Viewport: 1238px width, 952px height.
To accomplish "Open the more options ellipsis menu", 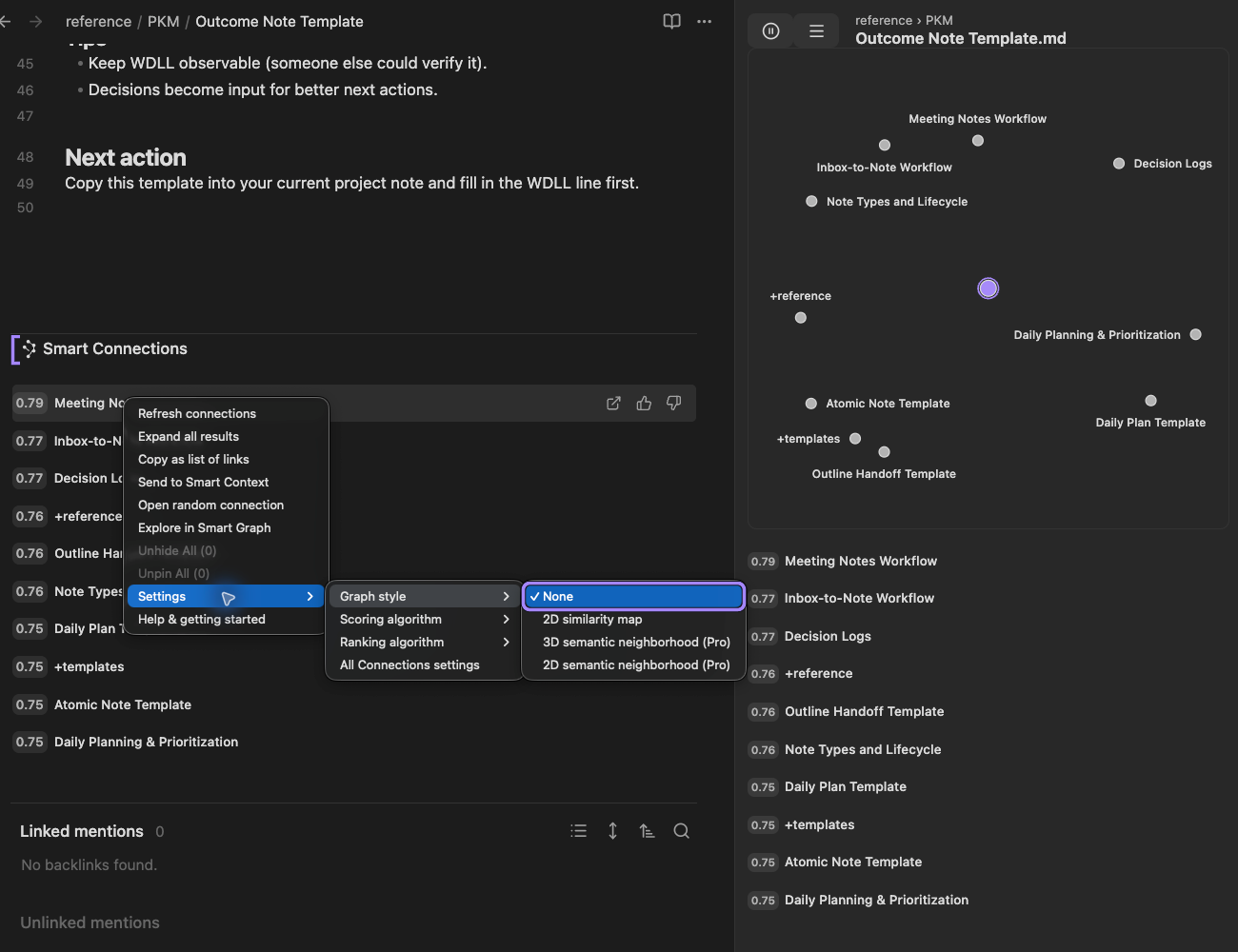I will 705,21.
